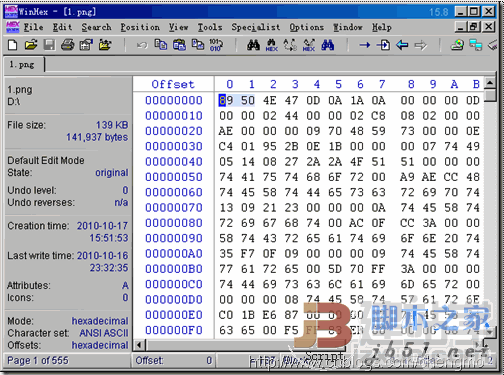Viewport: 504px width, 375px height.
Task: Go to offset using the blue right arrow
Action: [365, 45]
